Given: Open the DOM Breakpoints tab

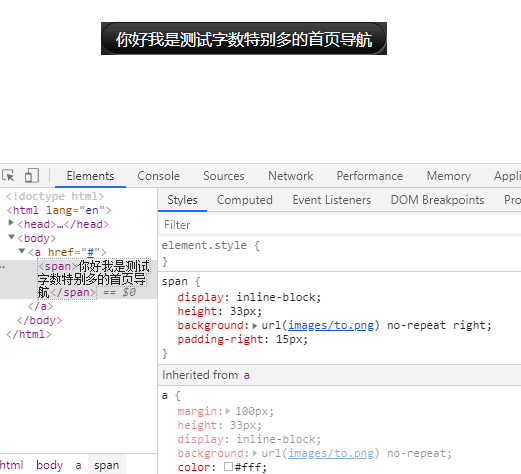Looking at the screenshot, I should coord(437,200).
